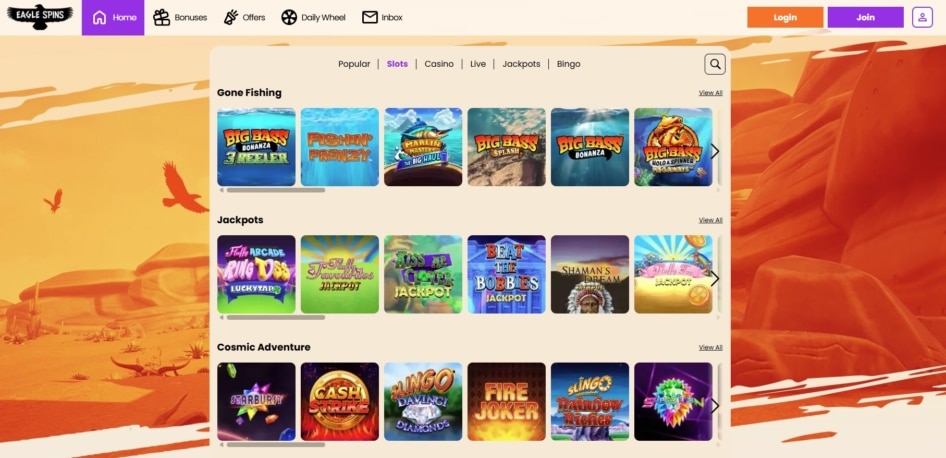The image size is (946, 458).
Task: Click the orange Login button
Action: [x=785, y=17]
